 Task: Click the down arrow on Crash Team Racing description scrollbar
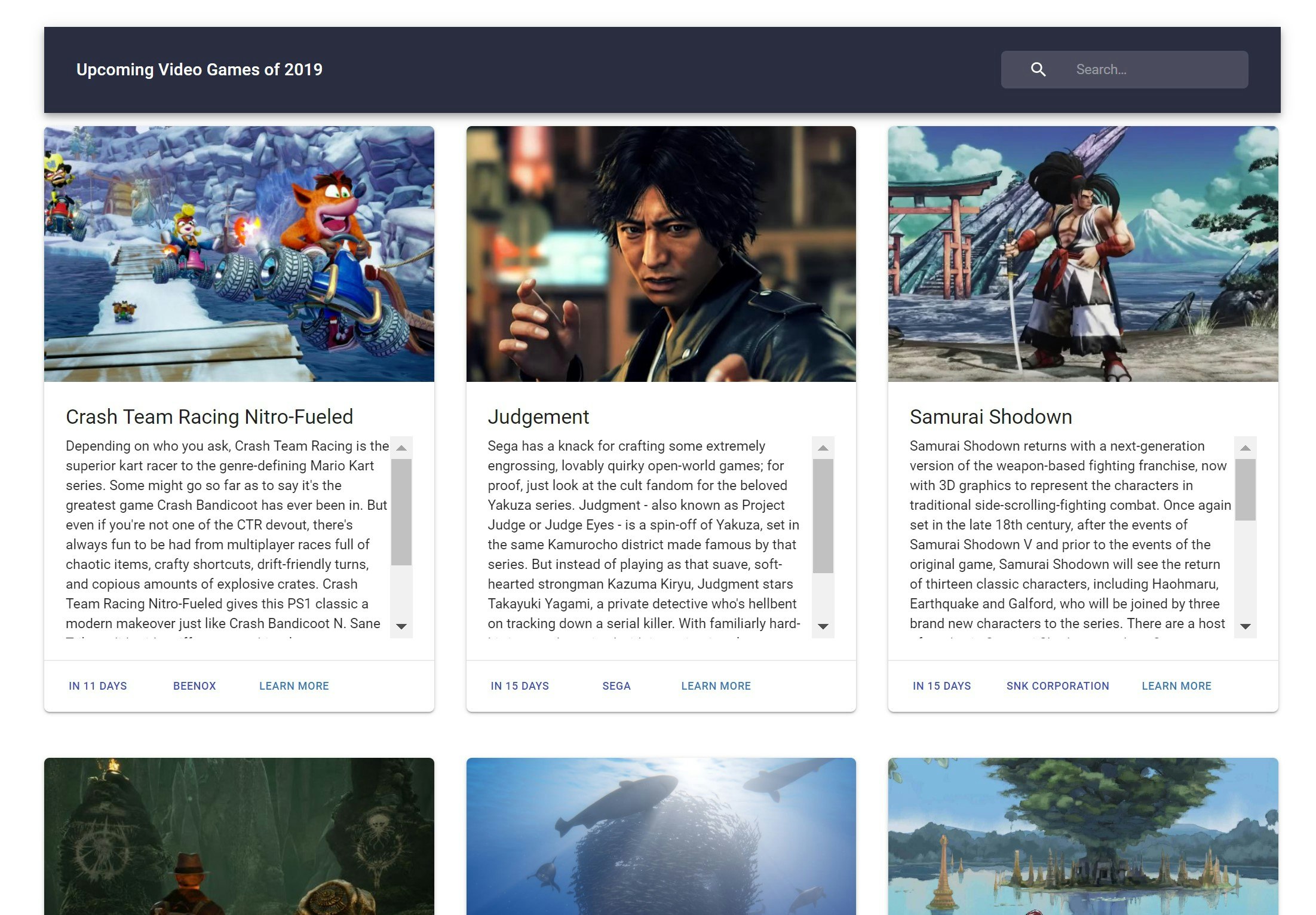click(x=402, y=628)
